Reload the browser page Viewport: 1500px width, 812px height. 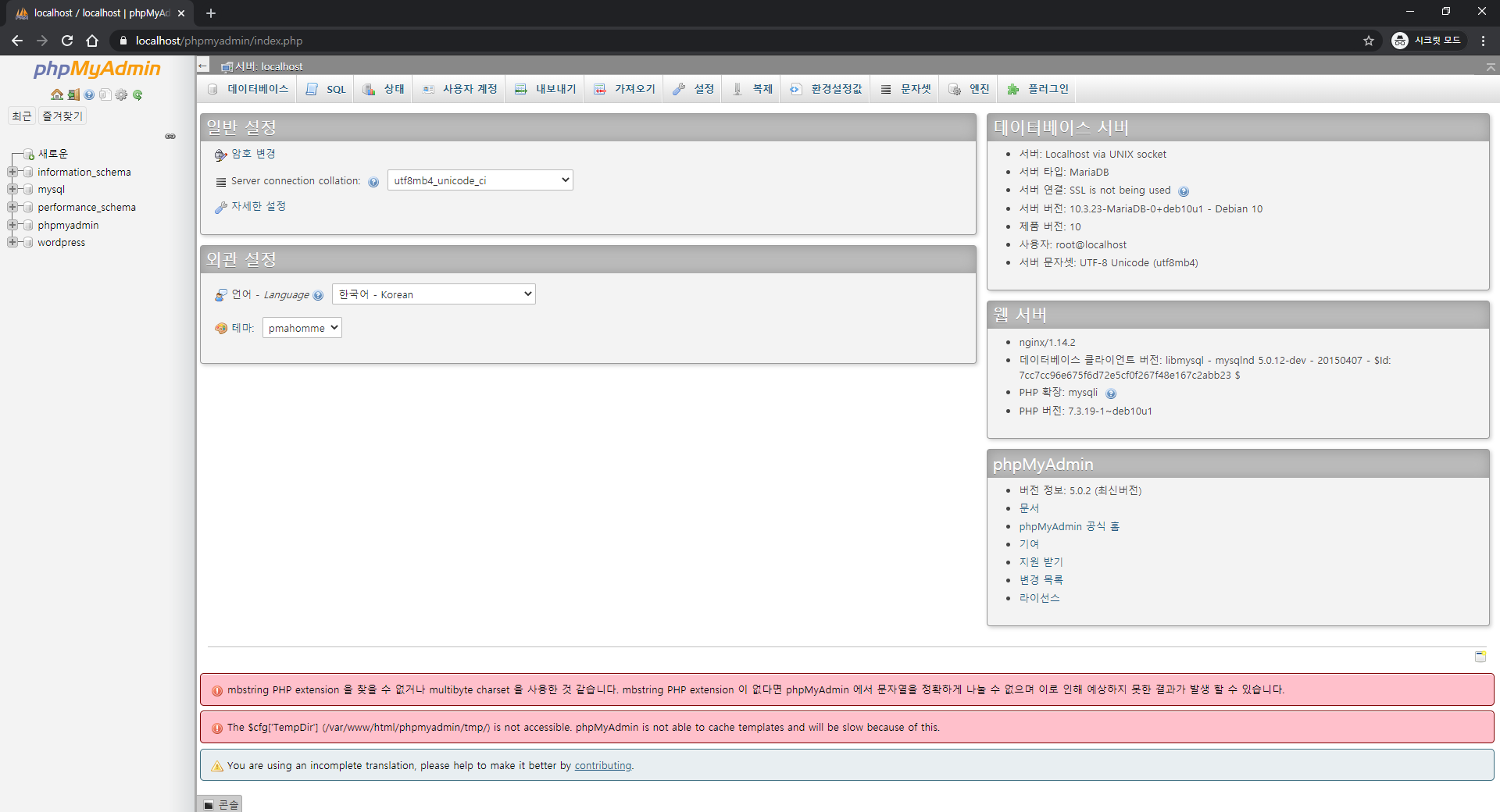click(67, 41)
